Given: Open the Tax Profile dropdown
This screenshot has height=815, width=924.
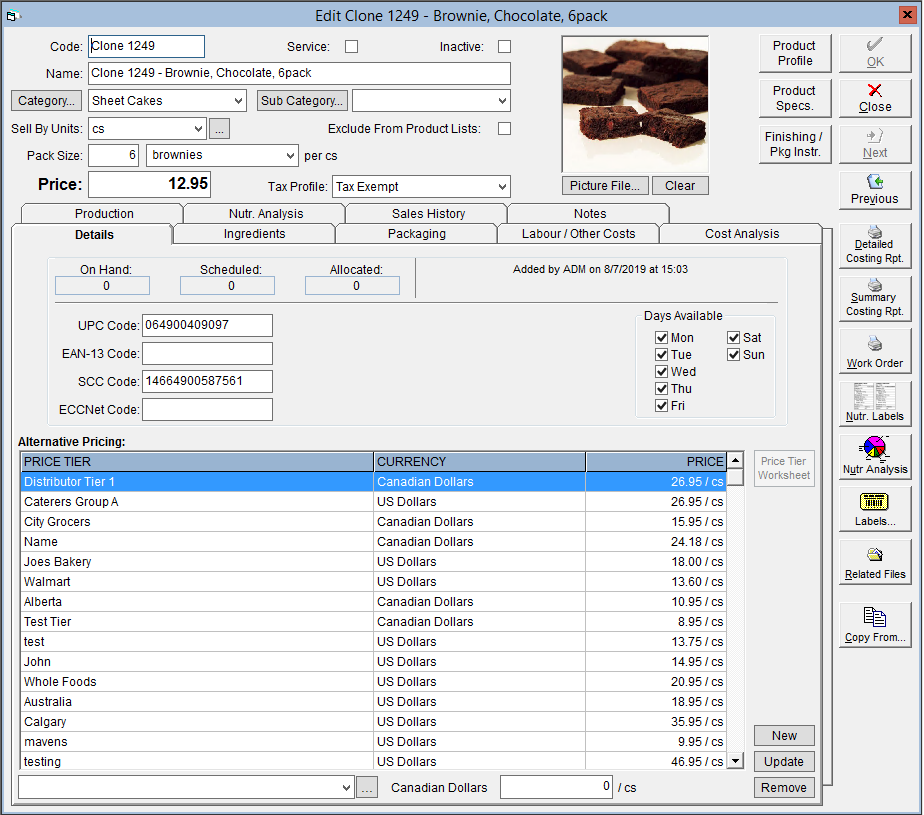Looking at the screenshot, I should [502, 187].
